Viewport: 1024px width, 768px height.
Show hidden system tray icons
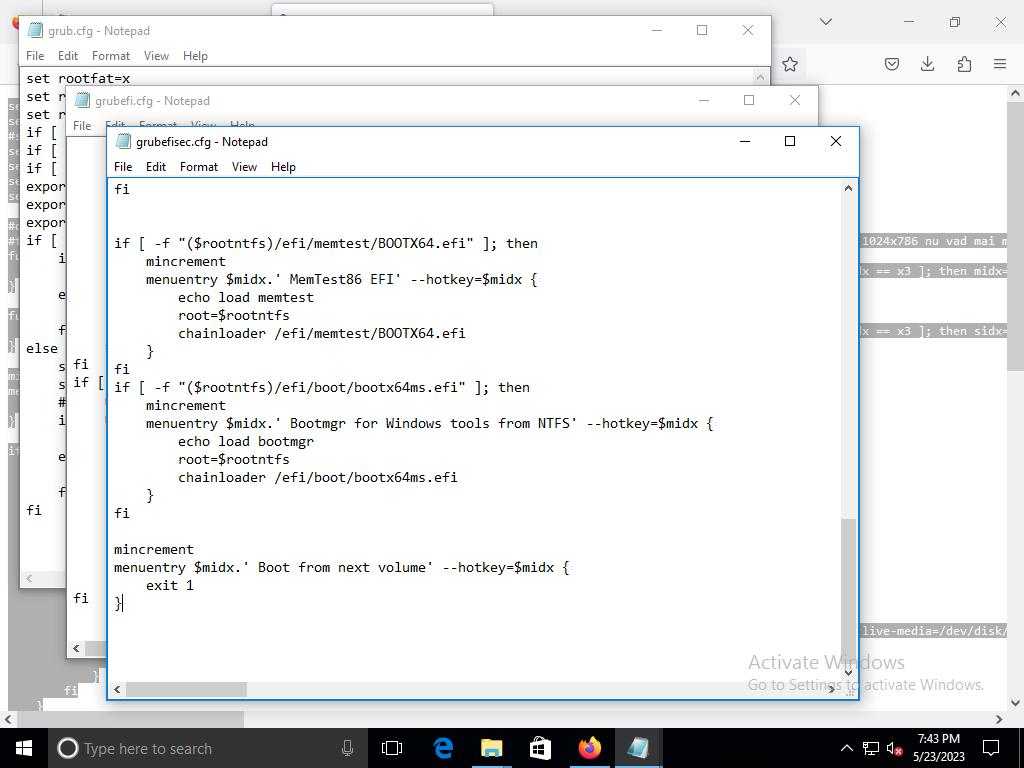pyautogui.click(x=846, y=748)
